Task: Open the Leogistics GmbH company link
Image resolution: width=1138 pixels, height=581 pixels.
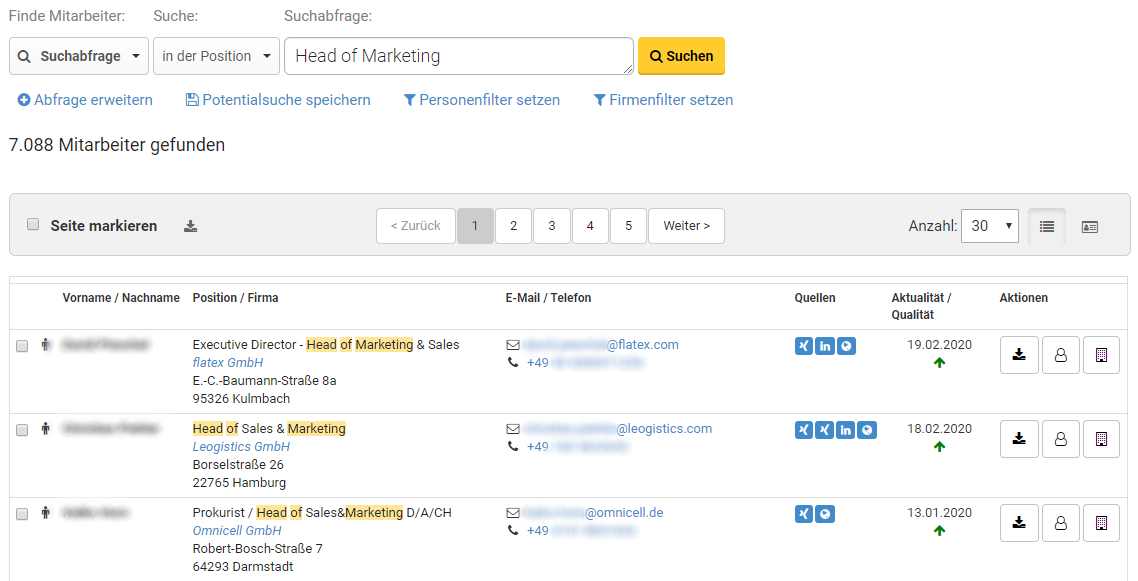Action: point(241,447)
